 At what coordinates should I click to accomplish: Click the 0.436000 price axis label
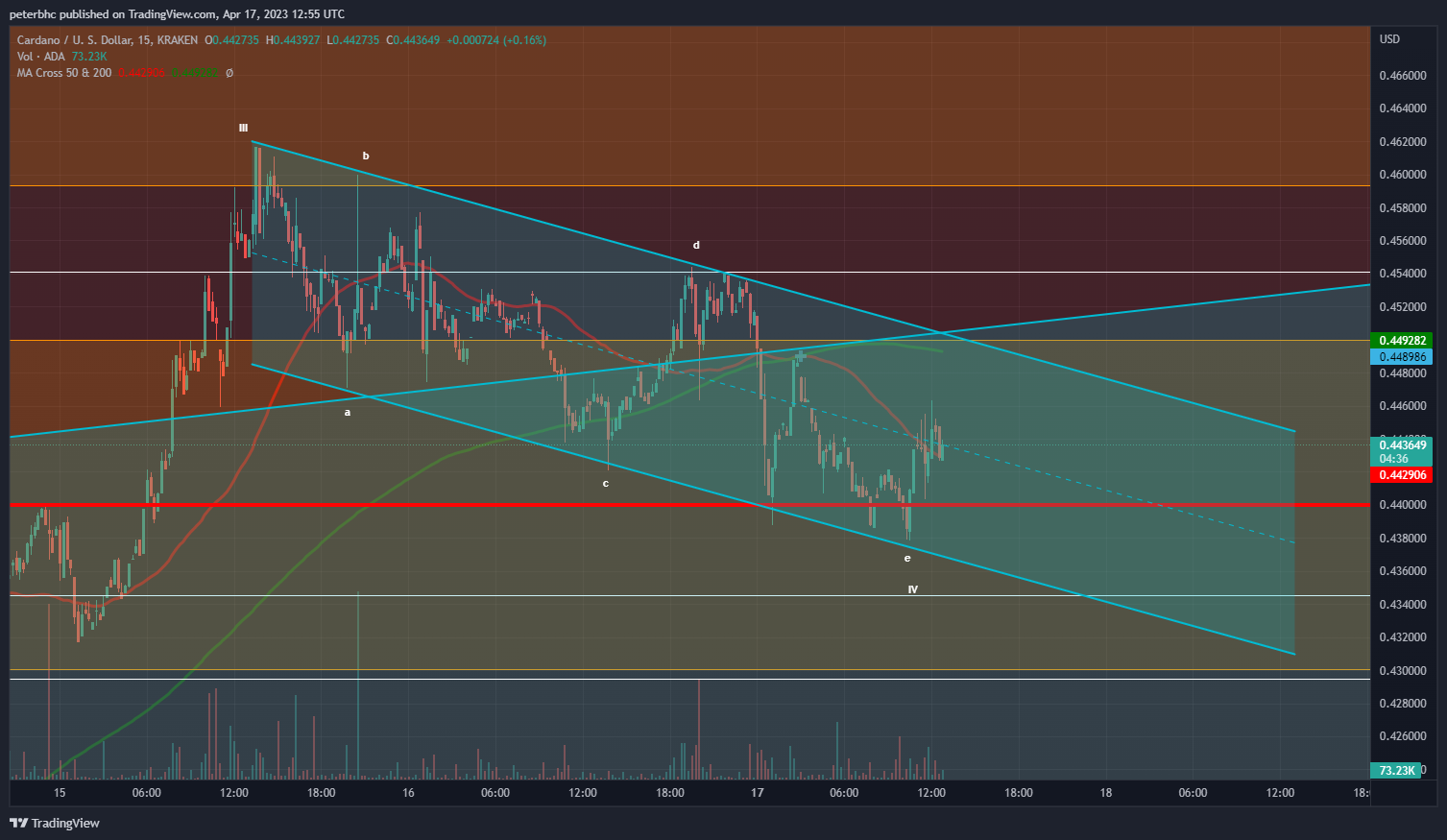(x=1403, y=571)
